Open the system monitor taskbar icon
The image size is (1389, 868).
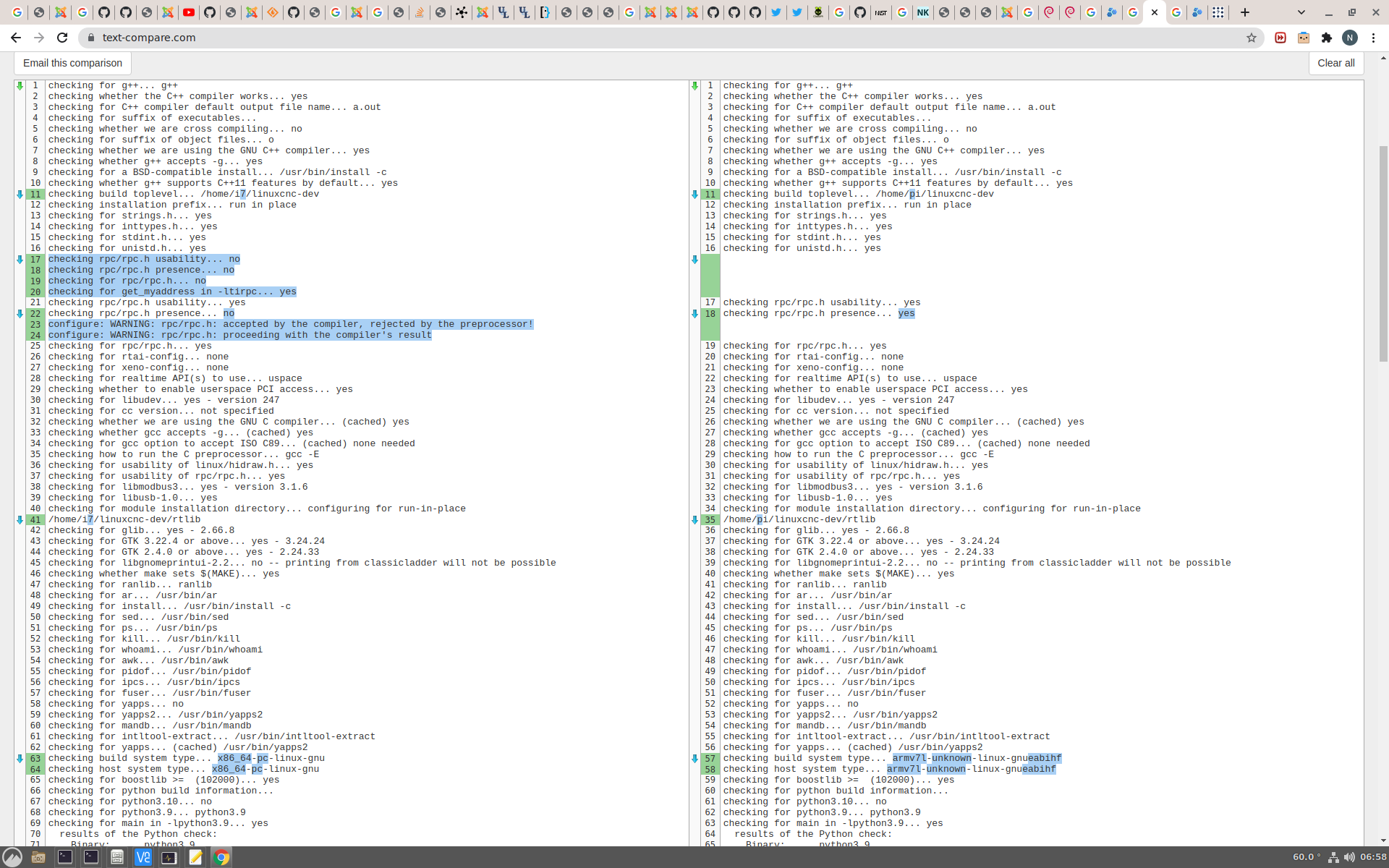(x=169, y=857)
